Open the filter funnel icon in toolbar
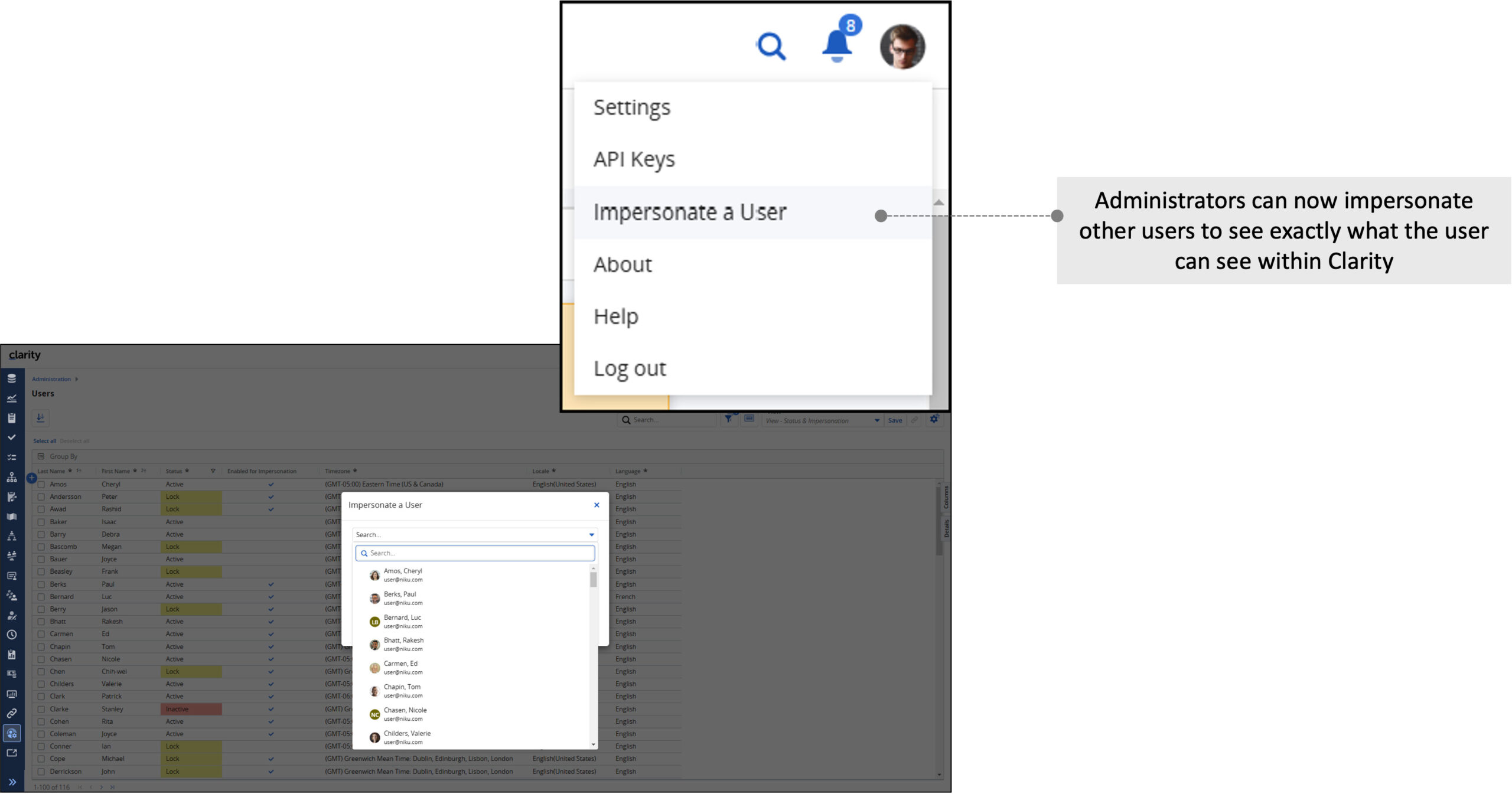This screenshot has height=794, width=1512. [x=728, y=419]
